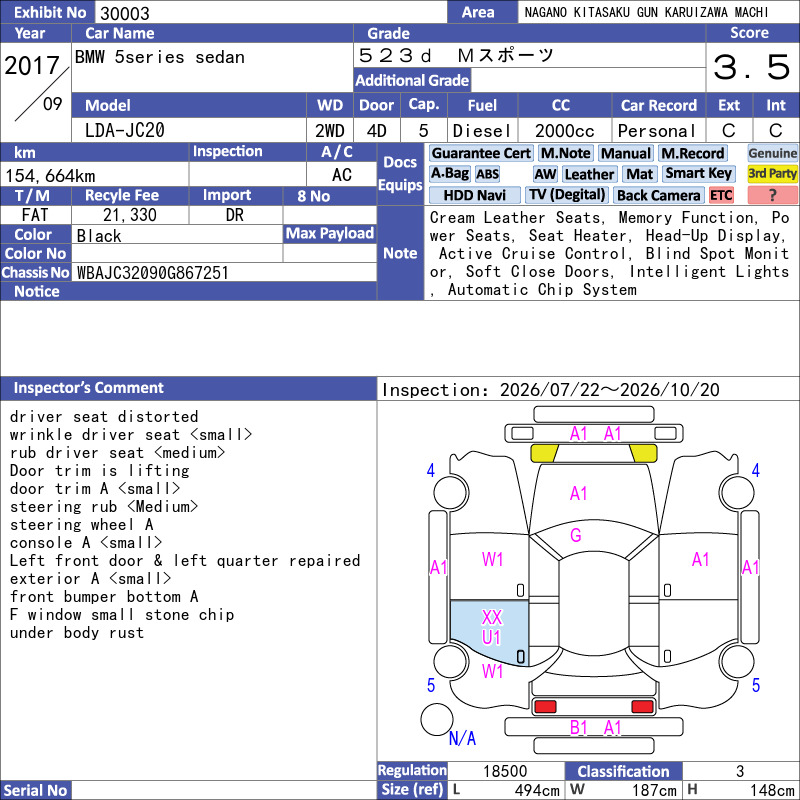Viewport: 800px width, 800px height.
Task: Select the Smart Key equipment badge
Action: pos(699,174)
